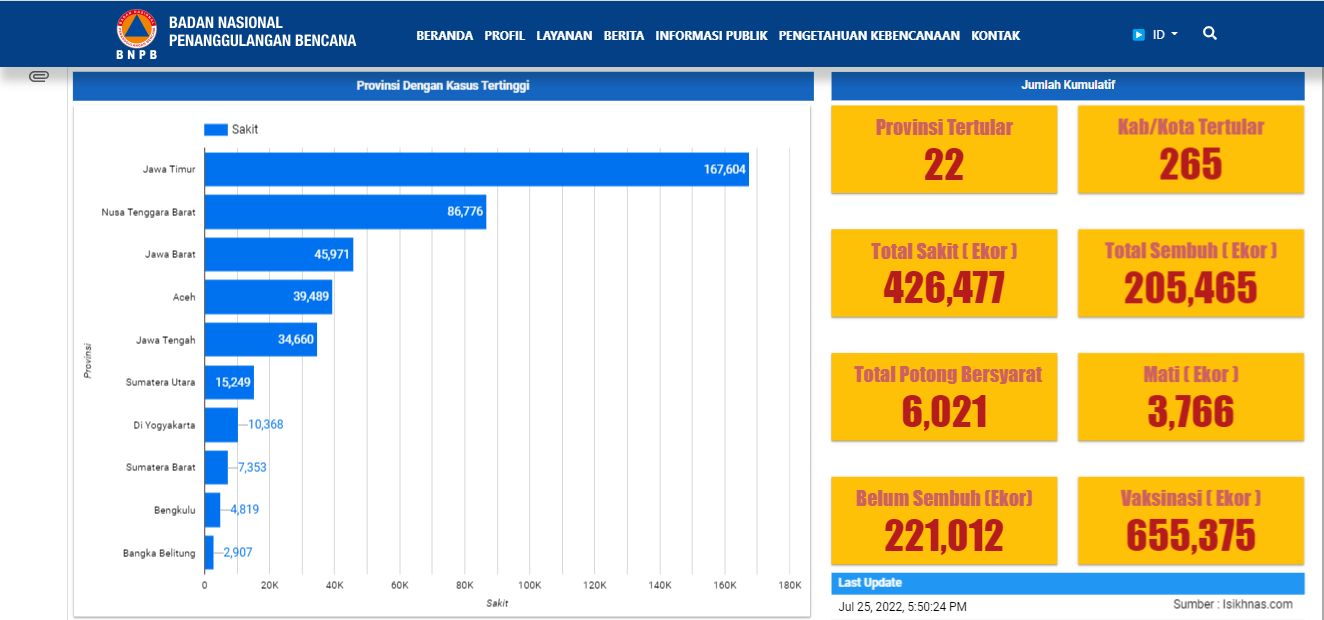Click the paperclip attachment icon
This screenshot has width=1324, height=620.
pyautogui.click(x=39, y=77)
